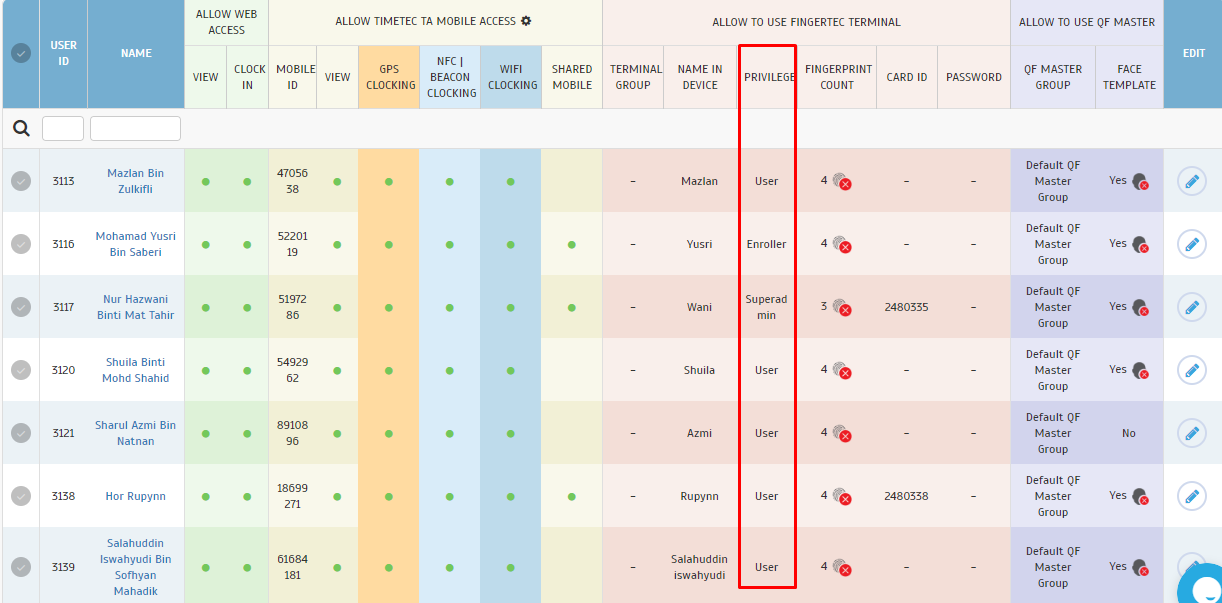
Task: Open edit pencil for Mohamad Yusri Bin Saberi
Action: [x=1191, y=244]
